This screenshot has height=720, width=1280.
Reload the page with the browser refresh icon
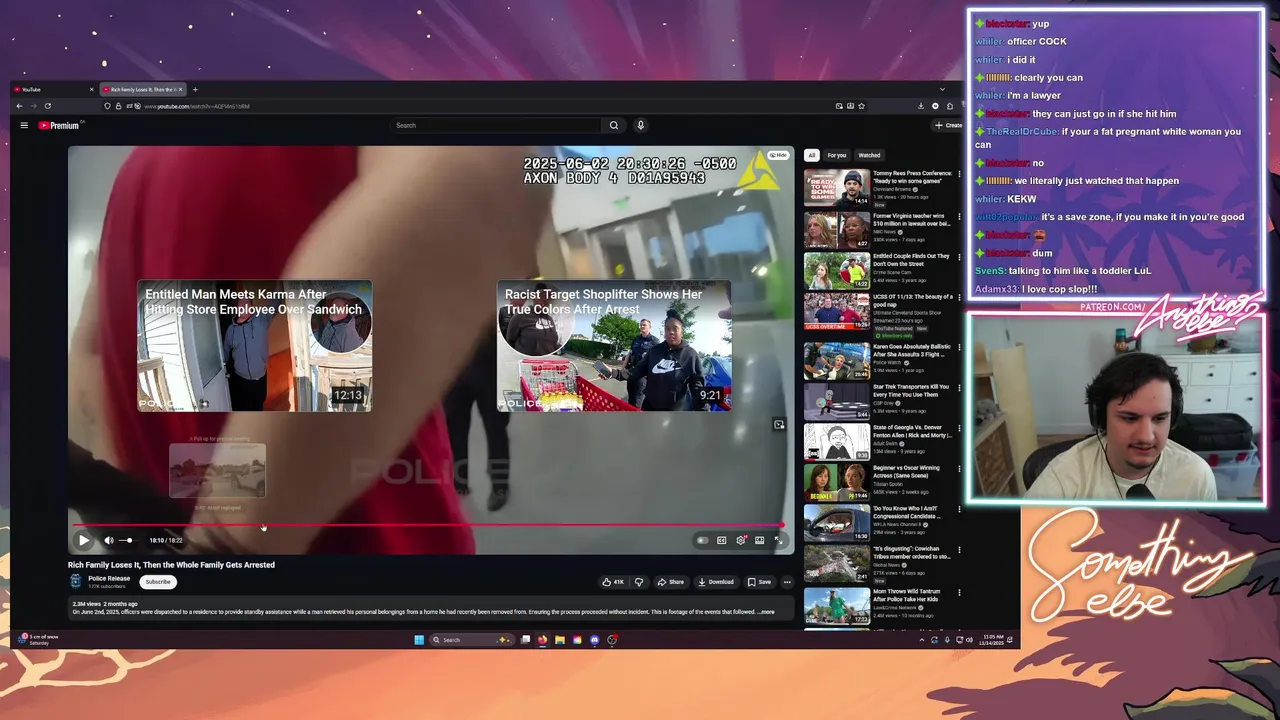click(x=47, y=106)
